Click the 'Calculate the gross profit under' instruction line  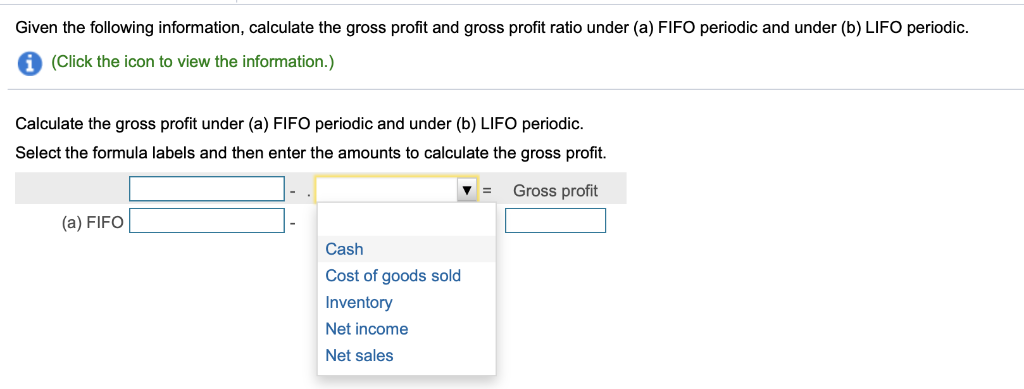point(300,123)
